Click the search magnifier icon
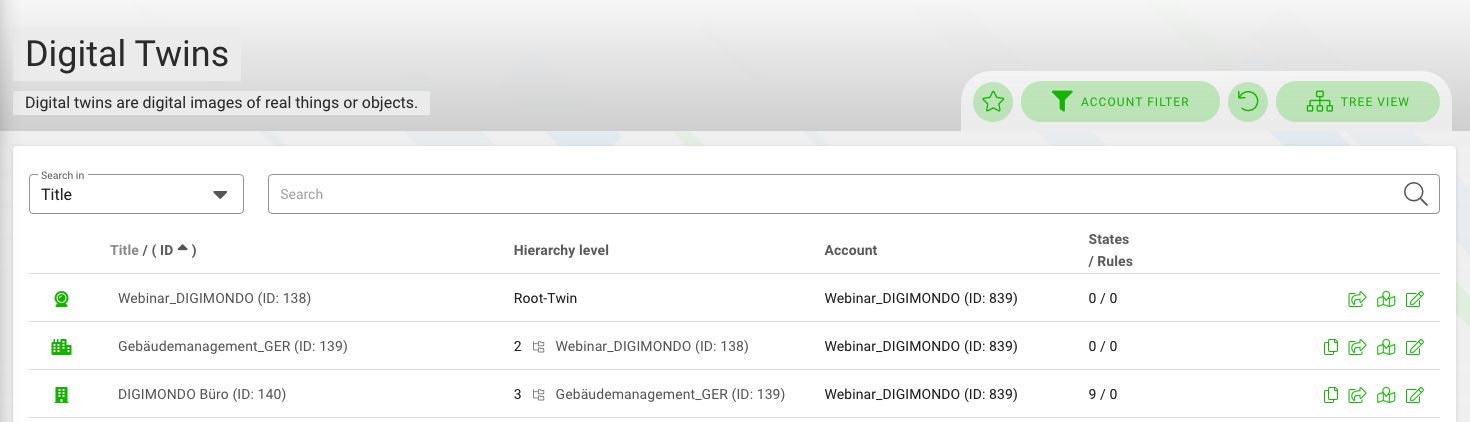Screen dimensions: 1470x422 point(1415,194)
